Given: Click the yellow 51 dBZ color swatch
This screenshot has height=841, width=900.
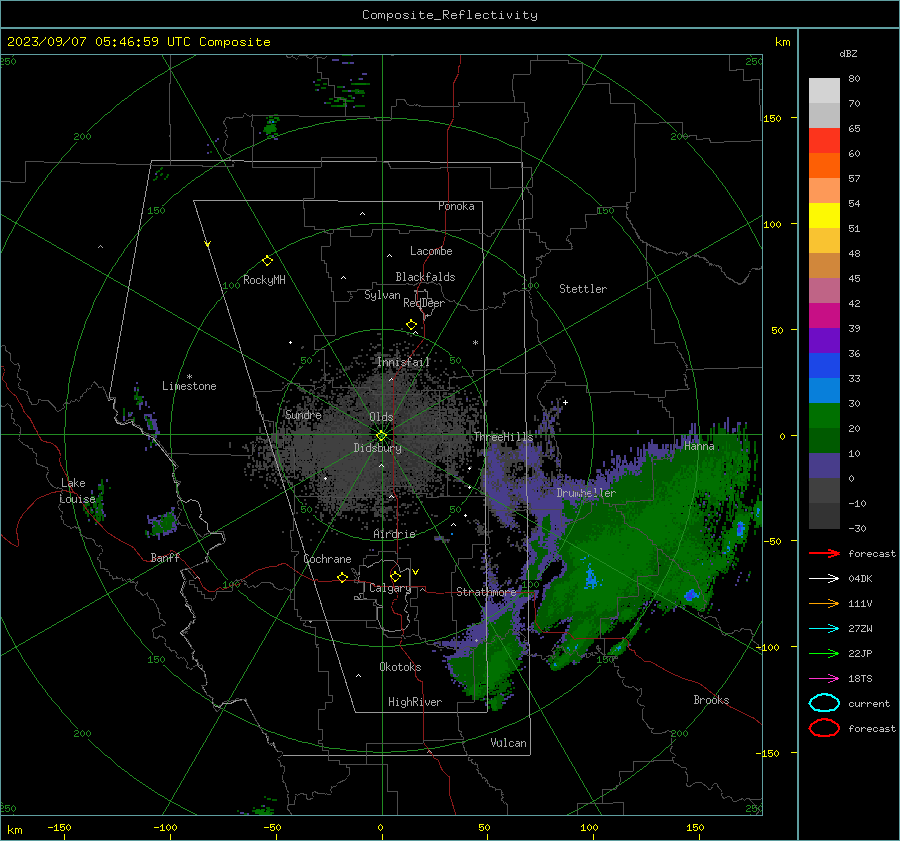Looking at the screenshot, I should (x=824, y=216).
